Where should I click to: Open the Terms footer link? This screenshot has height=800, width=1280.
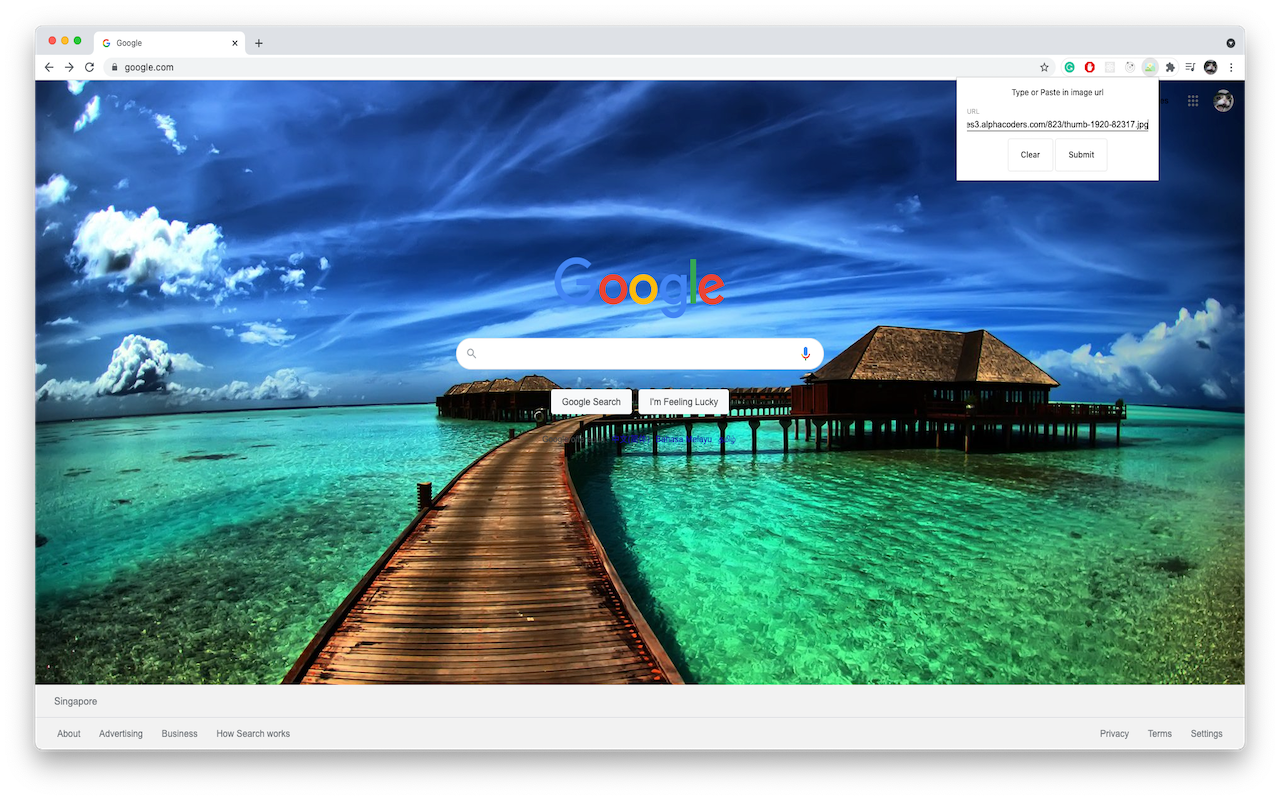pos(1160,734)
